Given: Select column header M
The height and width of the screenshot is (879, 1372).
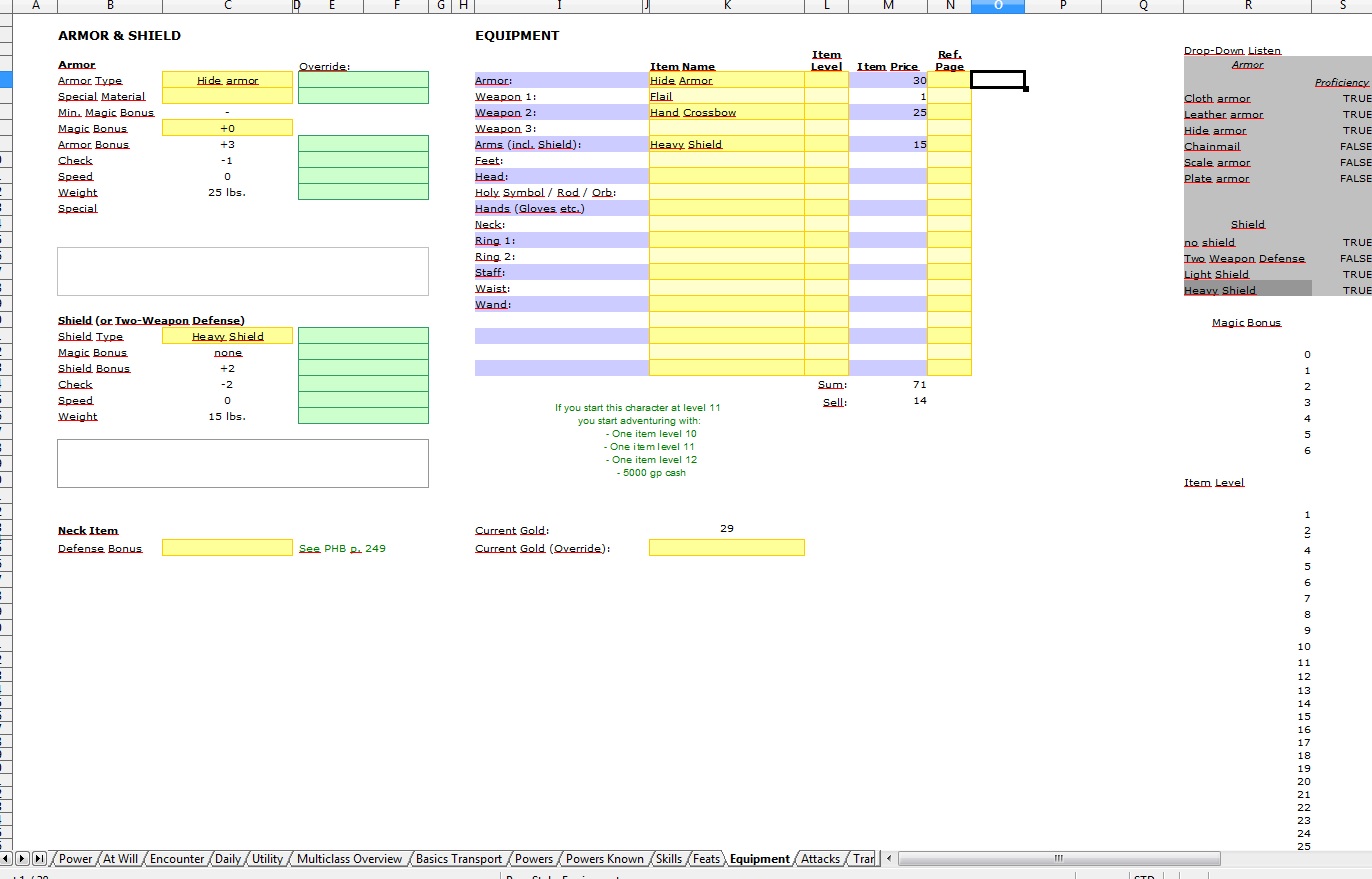Looking at the screenshot, I should click(888, 6).
